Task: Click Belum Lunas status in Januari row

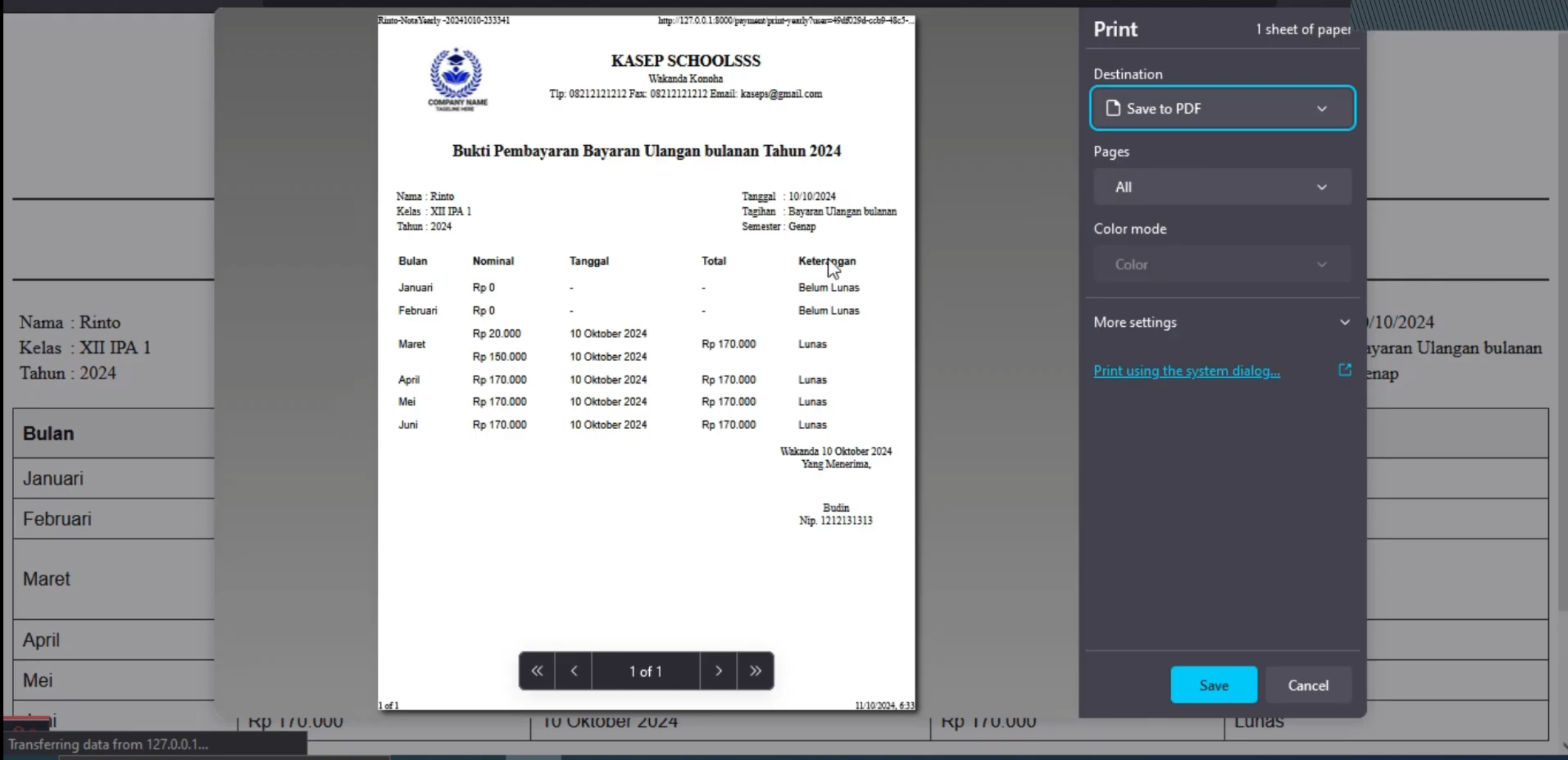Action: [x=829, y=287]
